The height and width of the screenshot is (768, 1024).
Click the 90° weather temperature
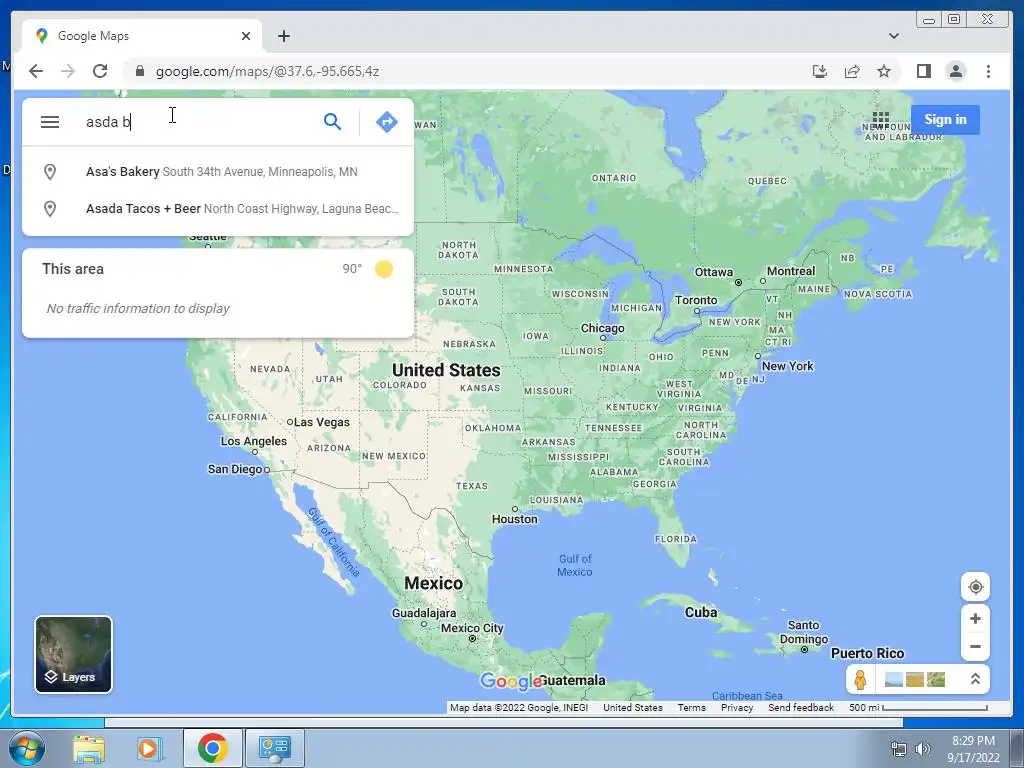(x=352, y=269)
